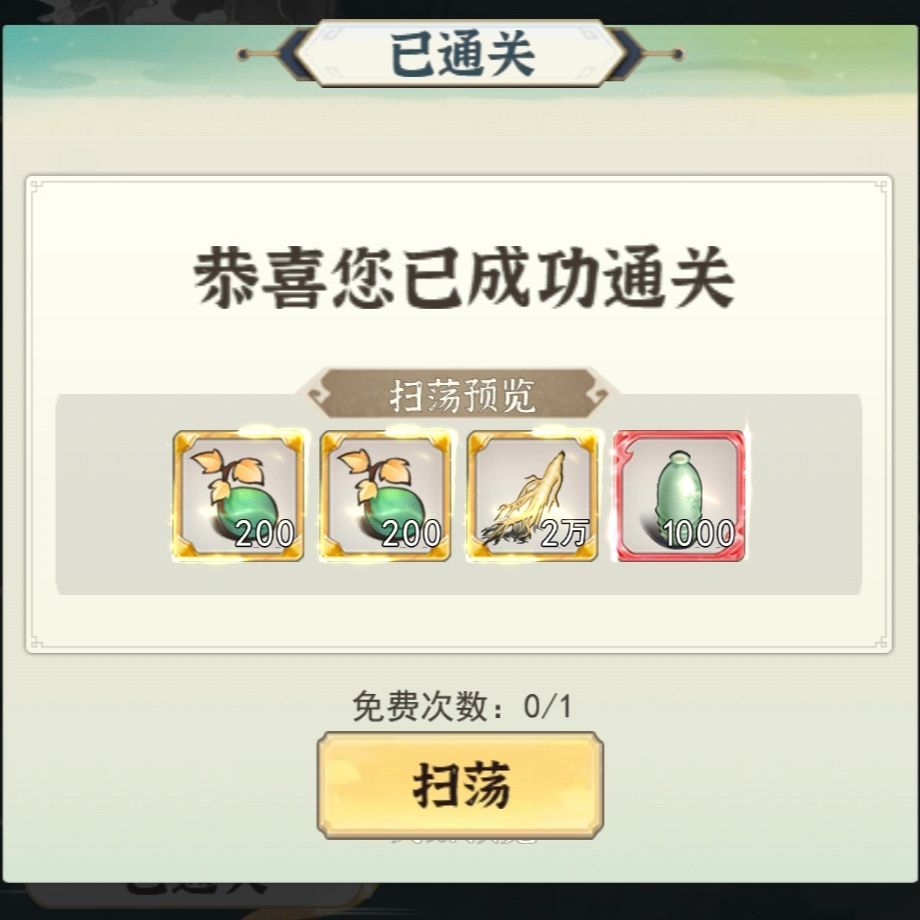Select the second green herb pouch reward

pos(385,496)
